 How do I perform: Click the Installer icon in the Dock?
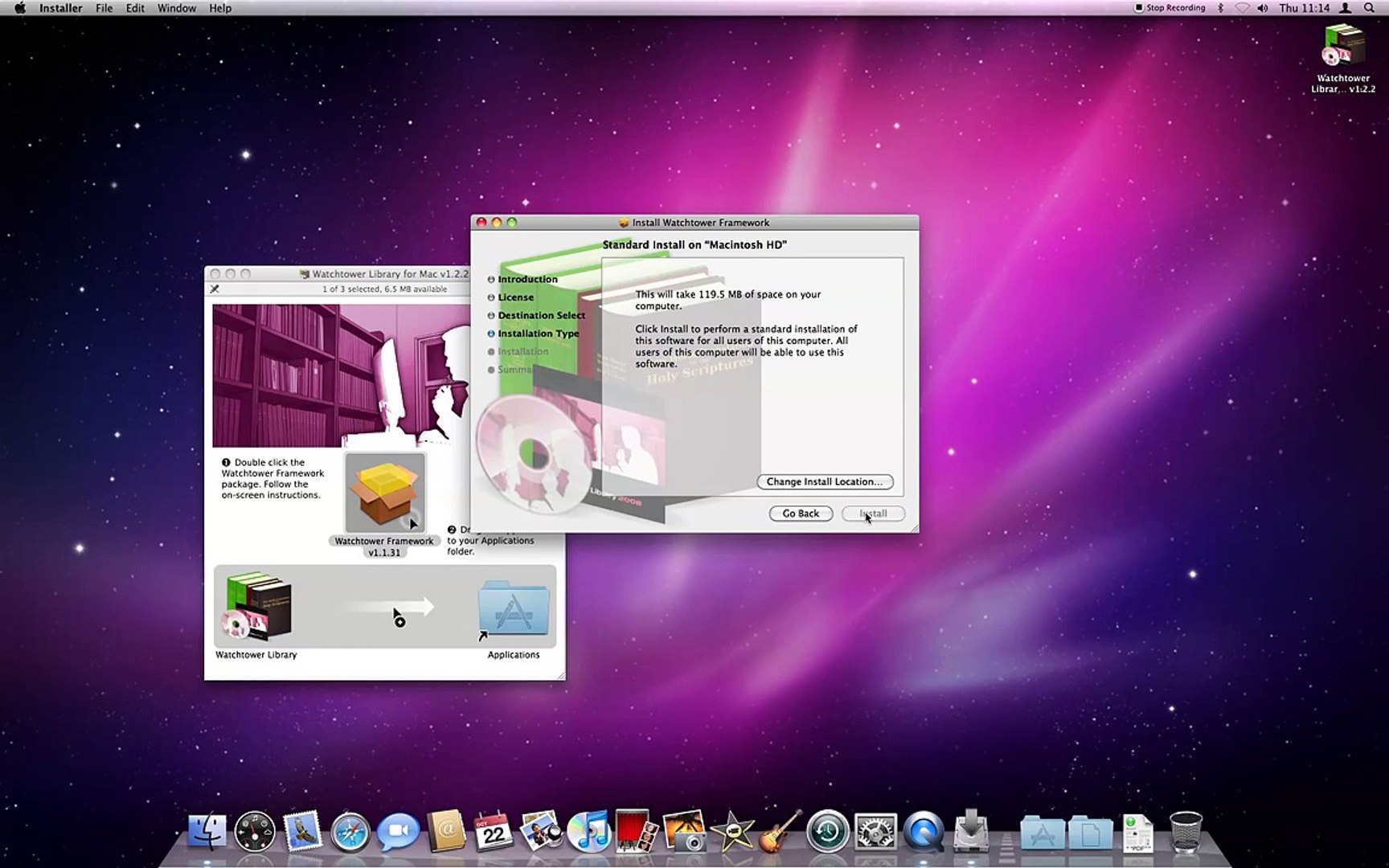(971, 831)
